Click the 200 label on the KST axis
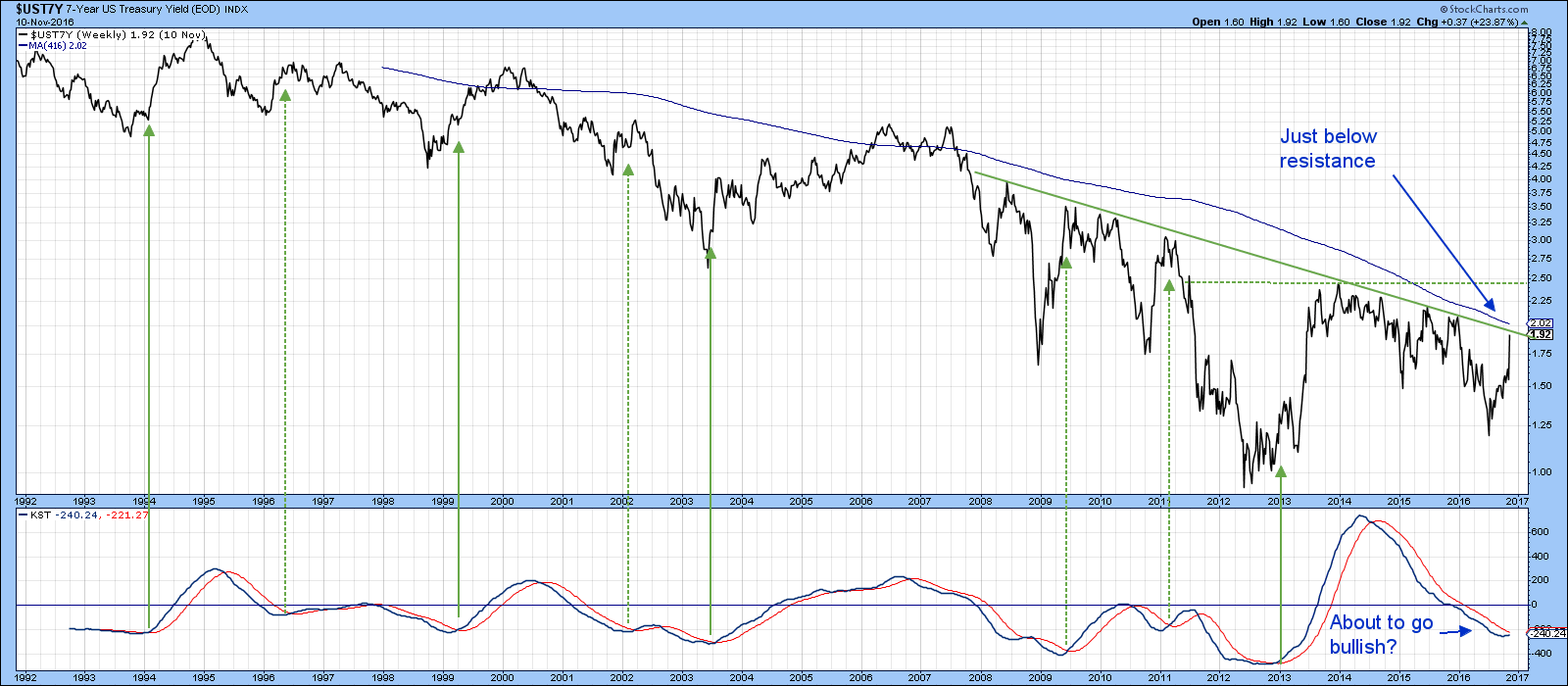Screen dimensions: 1568x686 pos(1542,580)
